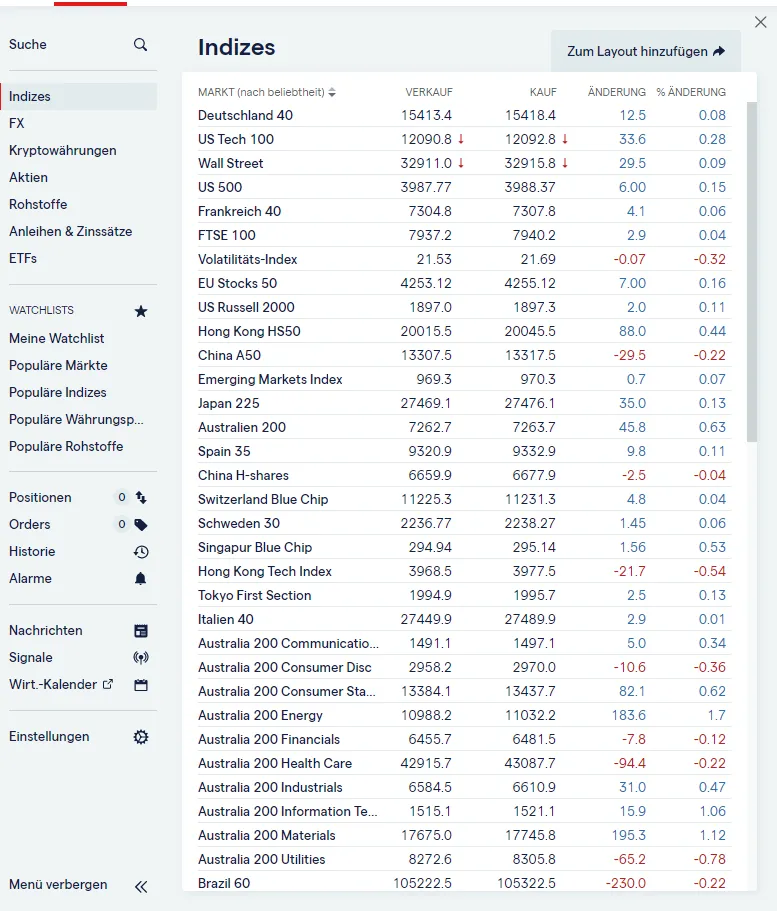Click the Alarme bell icon
This screenshot has width=777, height=911.
click(x=141, y=578)
